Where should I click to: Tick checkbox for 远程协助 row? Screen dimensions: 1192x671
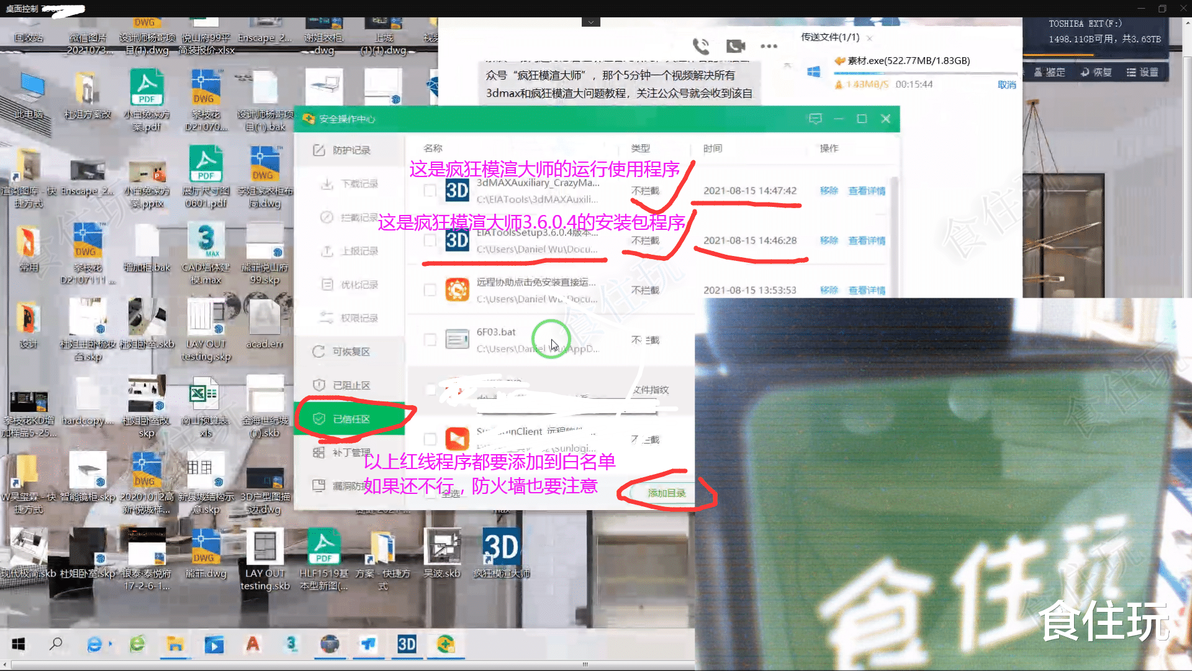tap(430, 290)
